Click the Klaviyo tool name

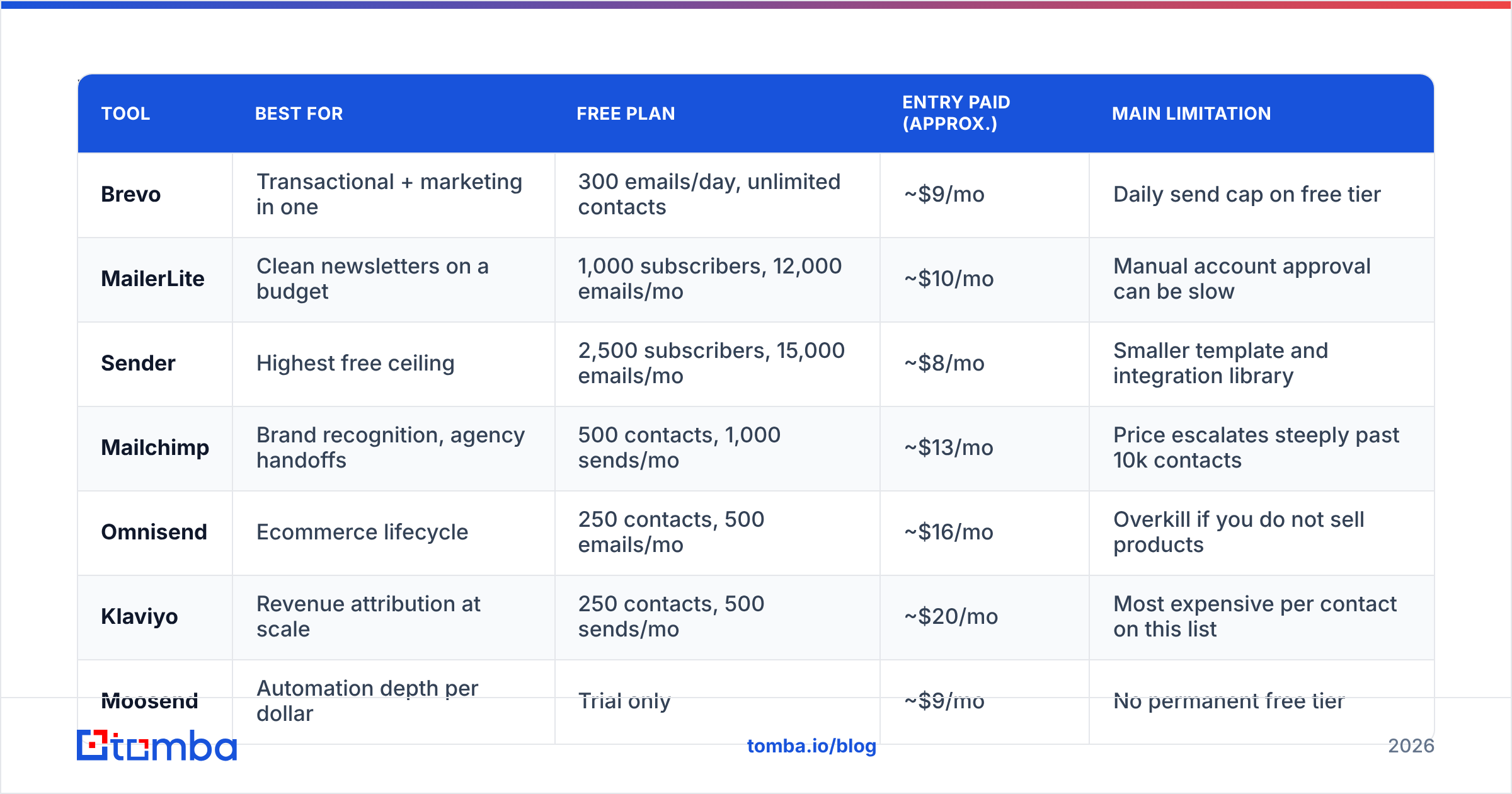[x=140, y=616]
